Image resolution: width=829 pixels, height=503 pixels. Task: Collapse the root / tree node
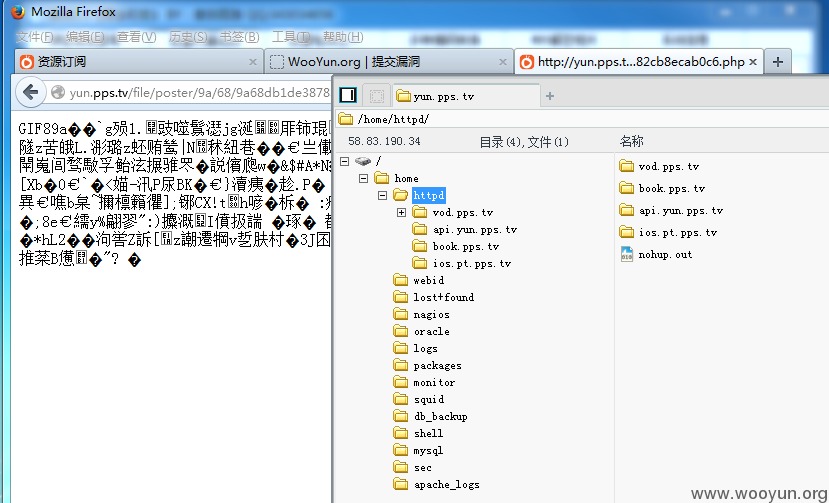345,161
